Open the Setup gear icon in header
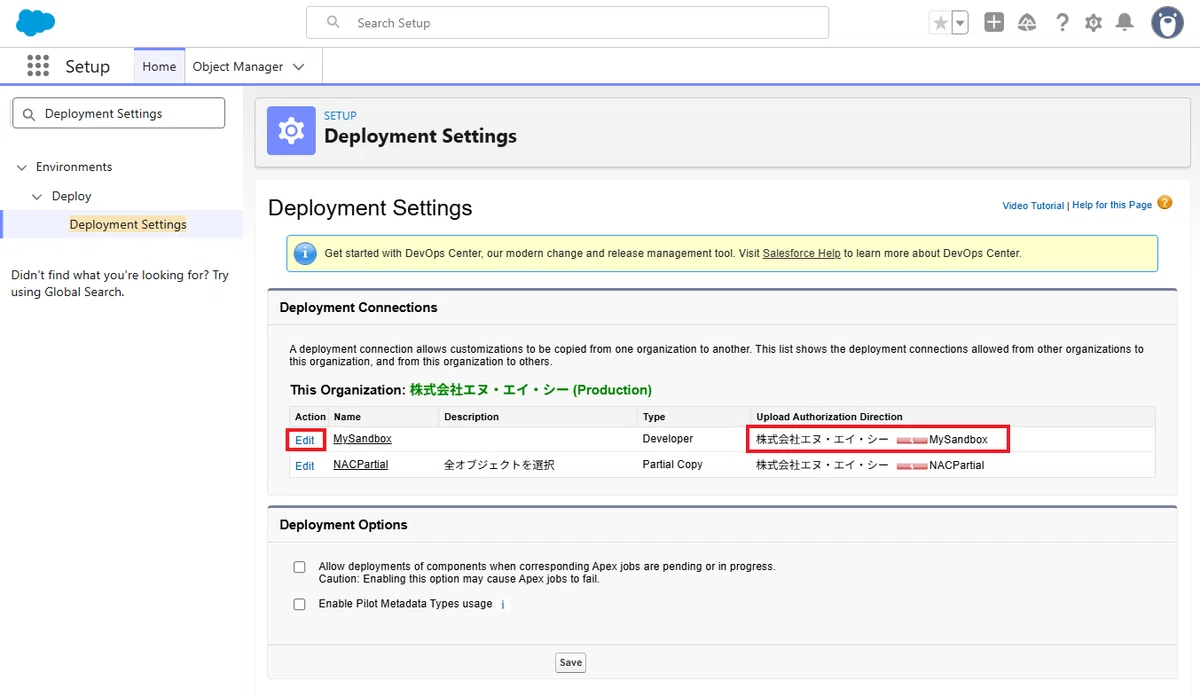This screenshot has height=695, width=1200. (1094, 22)
